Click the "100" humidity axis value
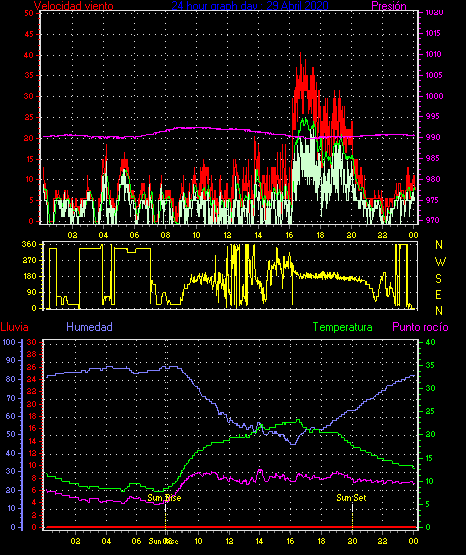The width and height of the screenshot is (466, 555). coord(9,342)
